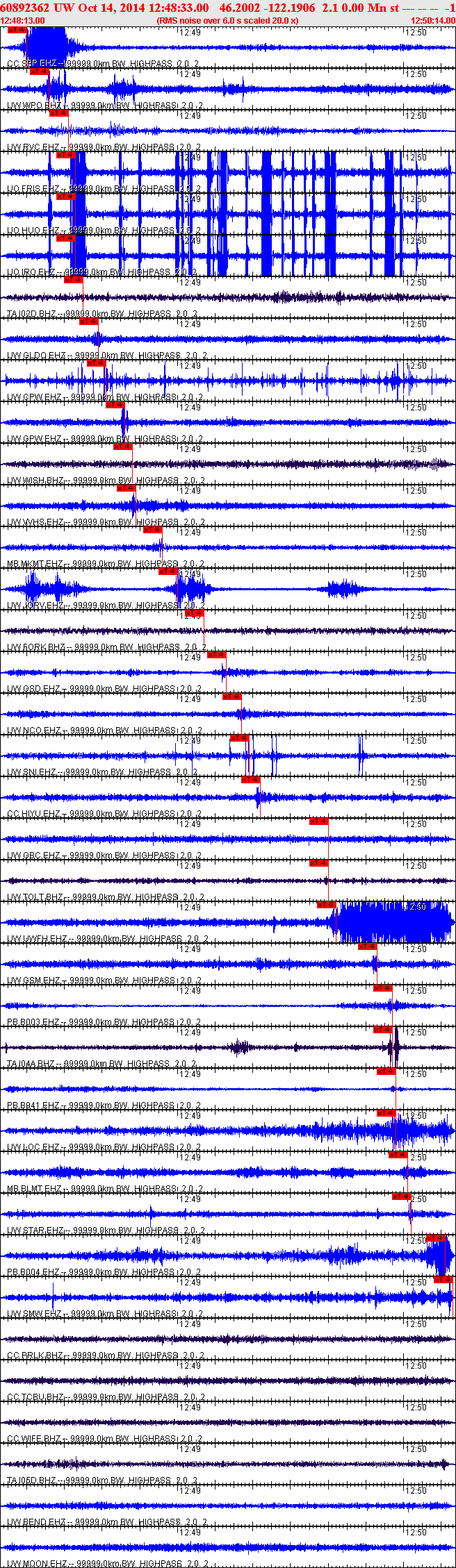Click the coordinates '46.2002 -122.1906' in header
Image resolution: width=456 pixels, height=1568 pixels.
[267, 8]
